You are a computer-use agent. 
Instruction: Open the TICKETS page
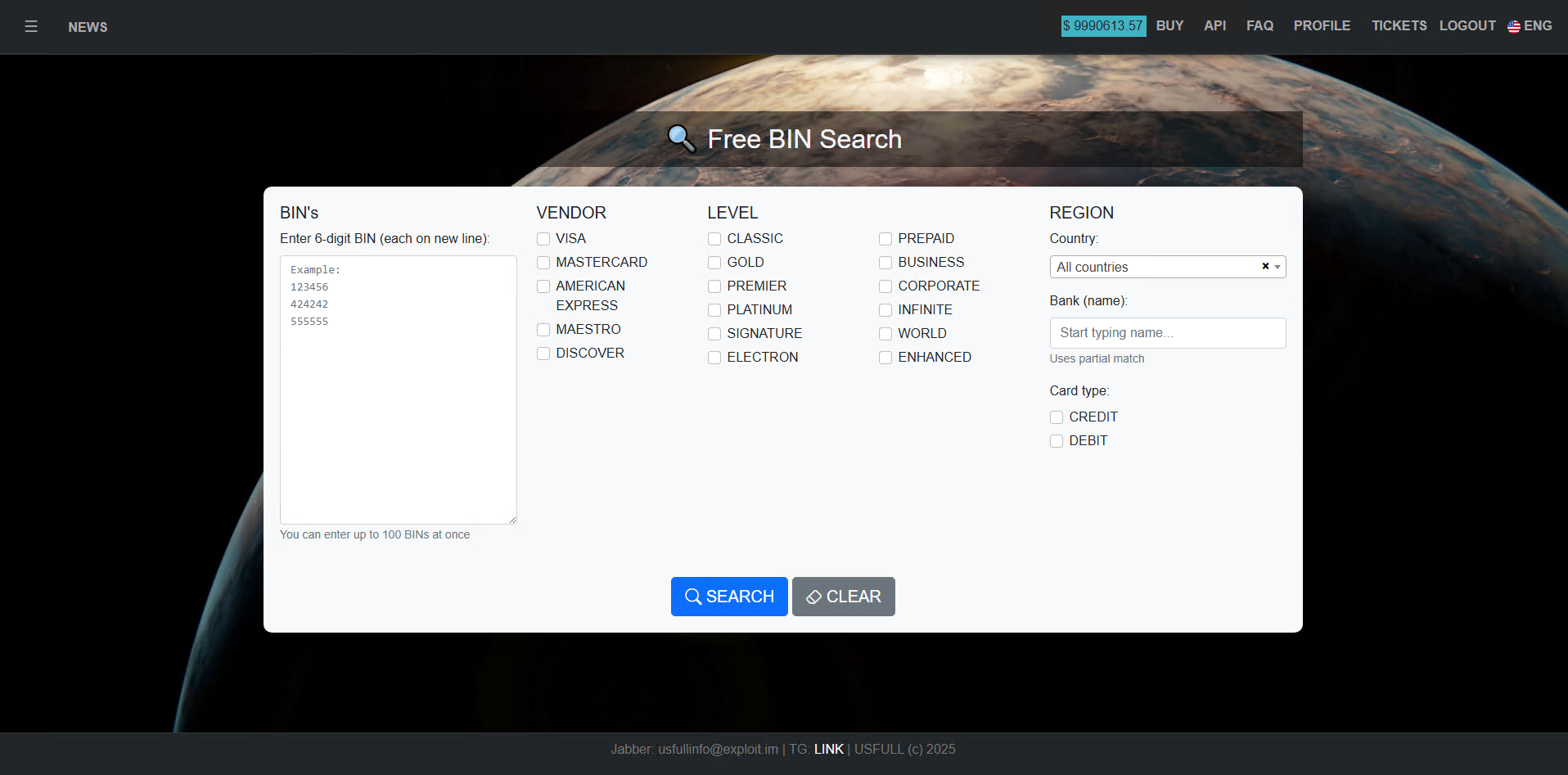pyautogui.click(x=1399, y=26)
